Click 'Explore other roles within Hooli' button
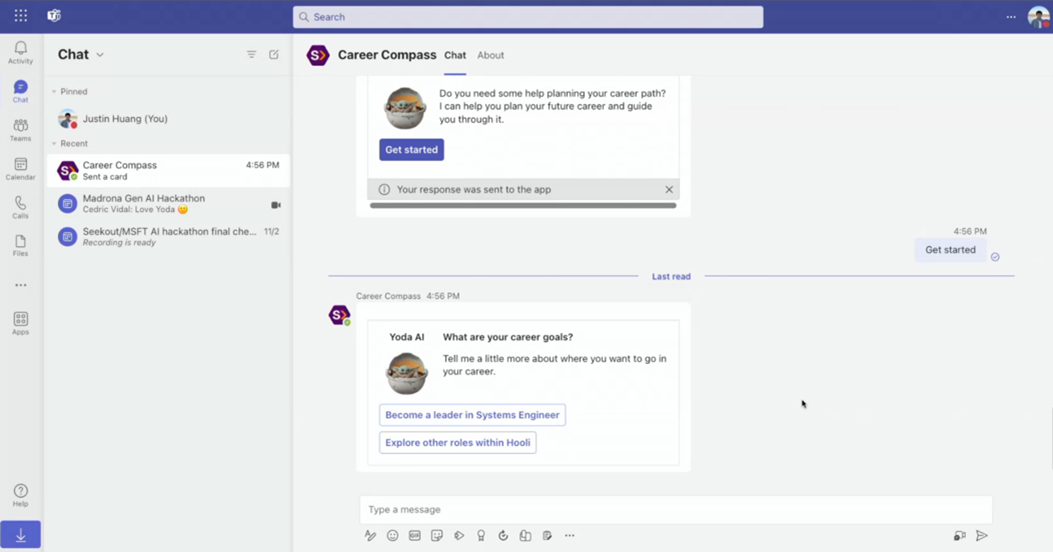 [x=458, y=443]
